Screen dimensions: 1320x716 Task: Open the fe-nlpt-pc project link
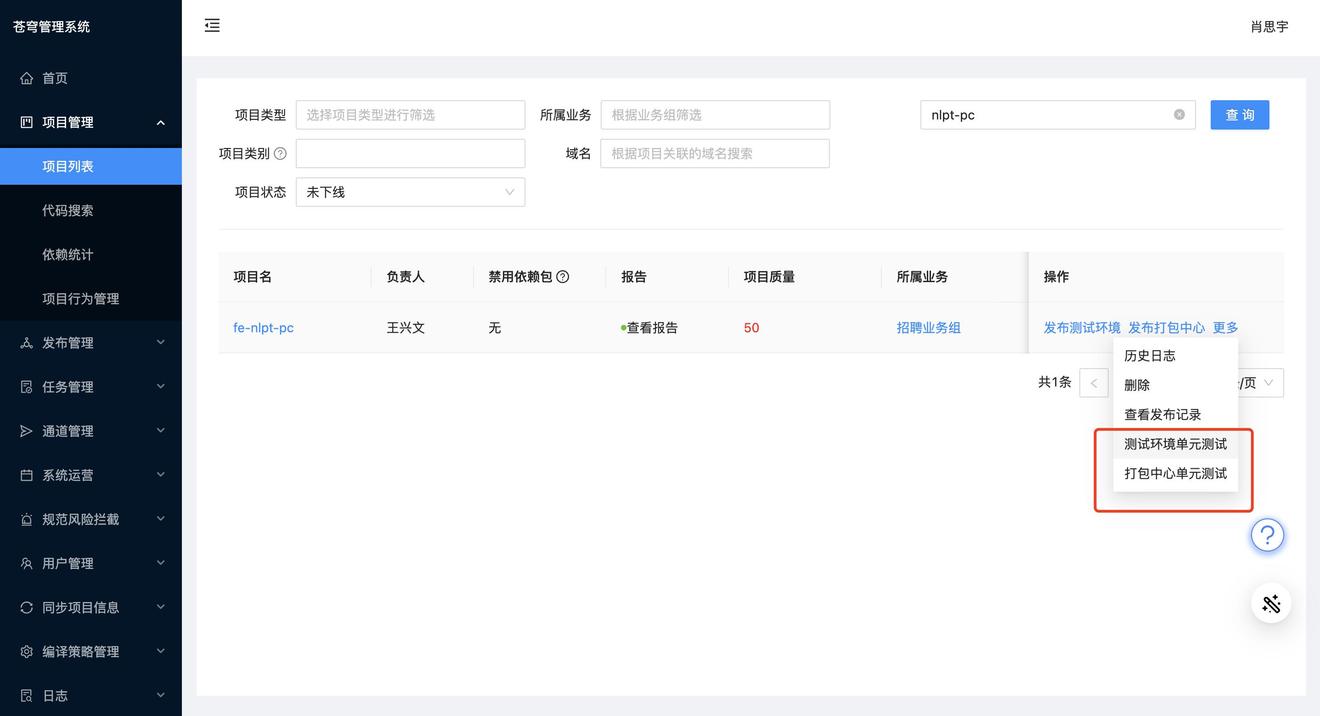[x=263, y=328]
